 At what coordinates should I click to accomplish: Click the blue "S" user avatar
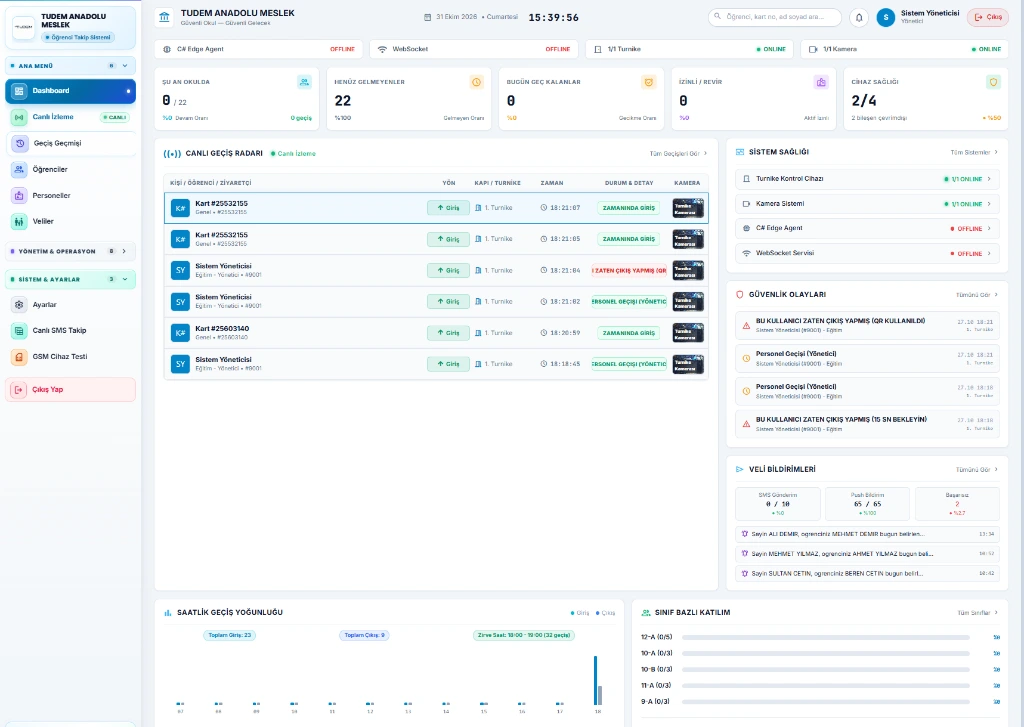coord(886,18)
